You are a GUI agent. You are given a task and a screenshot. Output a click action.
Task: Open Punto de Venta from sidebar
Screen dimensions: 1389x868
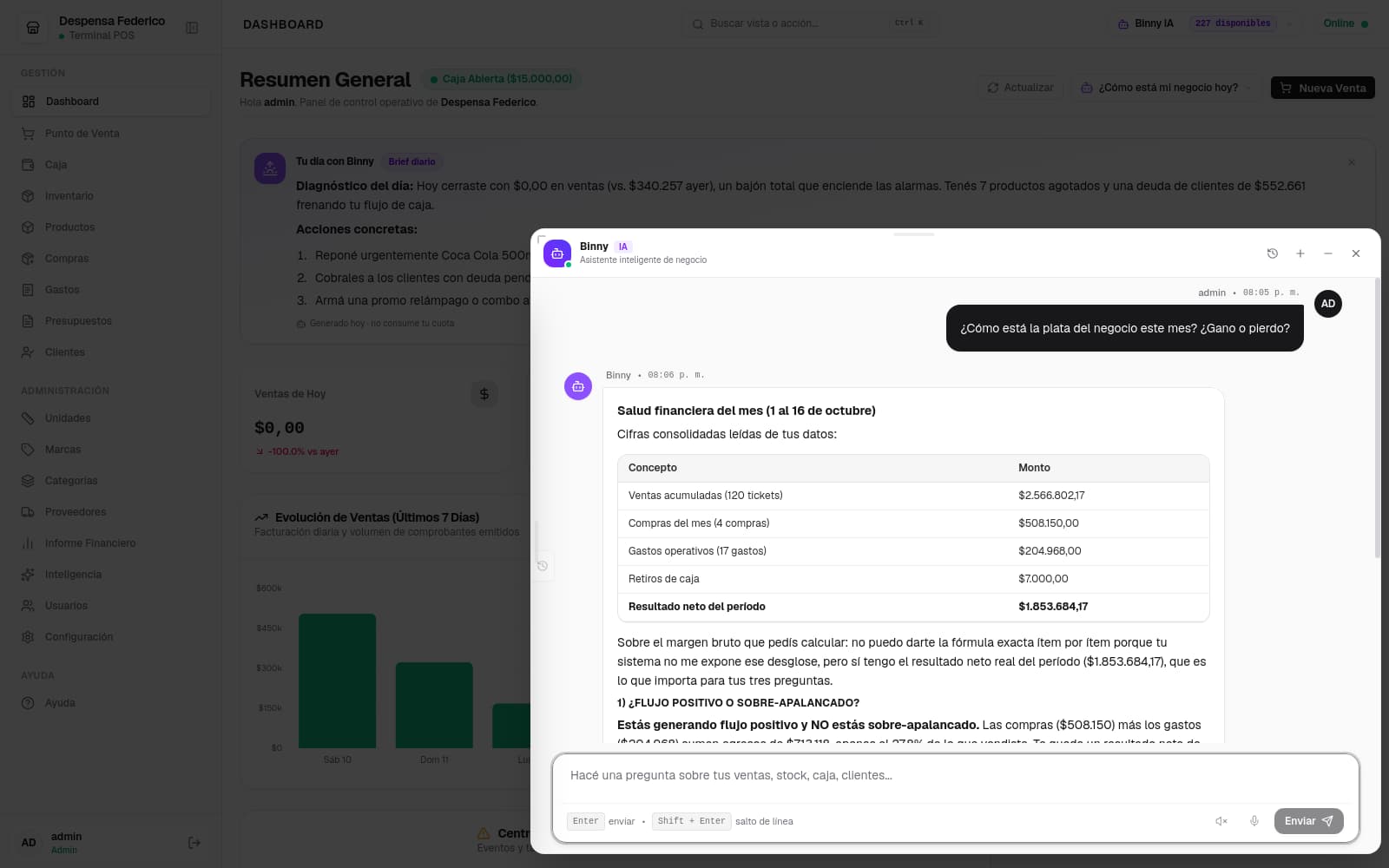tap(111, 134)
